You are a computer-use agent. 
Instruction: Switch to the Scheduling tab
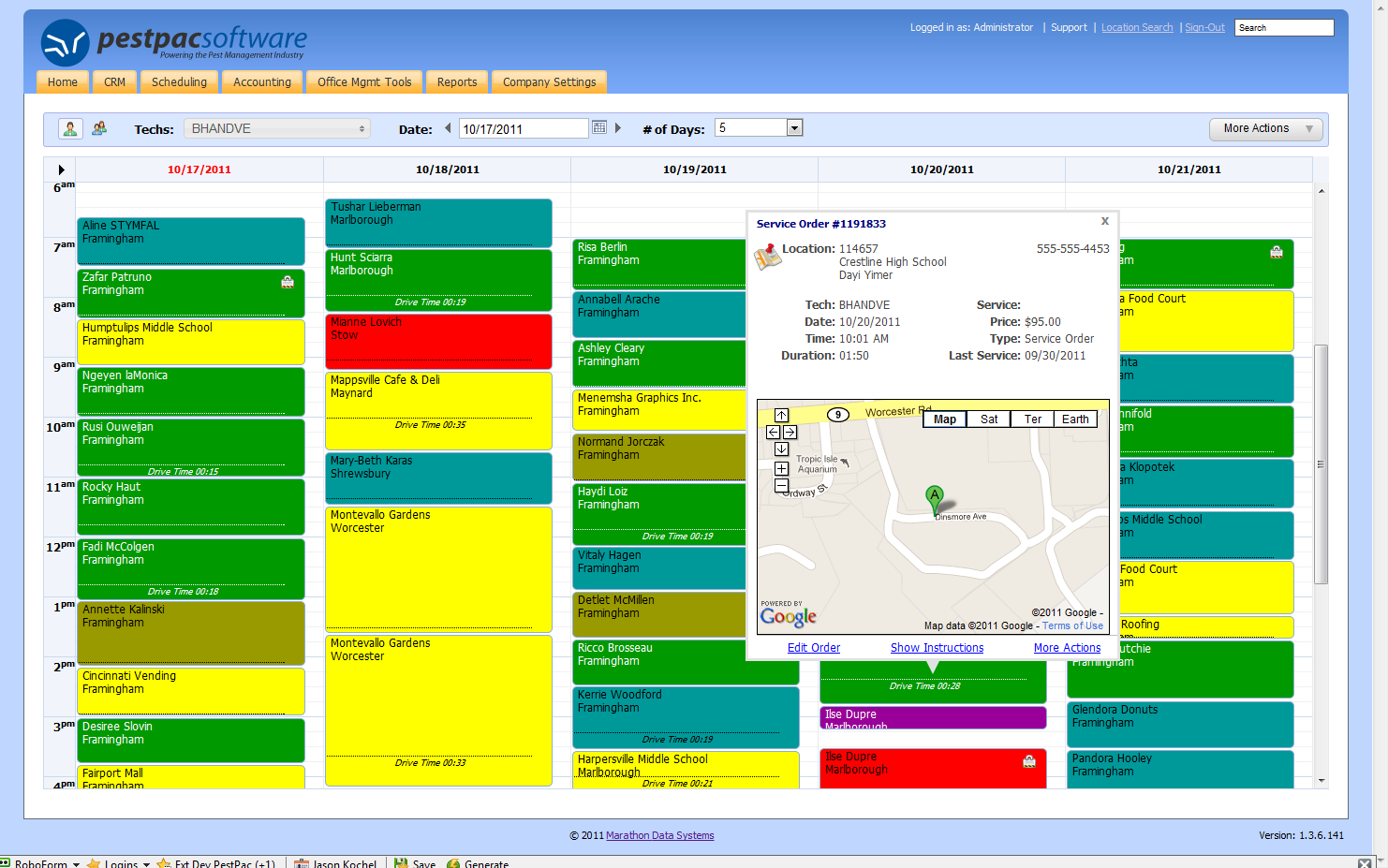coord(179,81)
